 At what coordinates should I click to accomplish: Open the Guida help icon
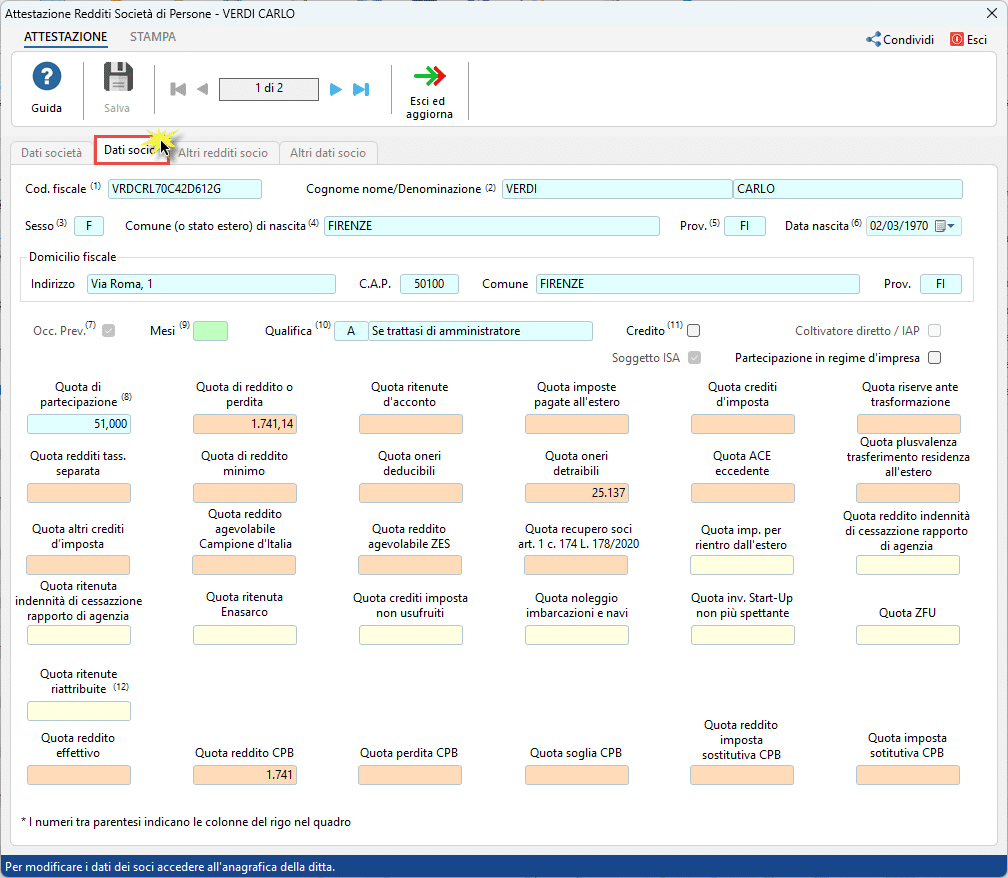[46, 78]
